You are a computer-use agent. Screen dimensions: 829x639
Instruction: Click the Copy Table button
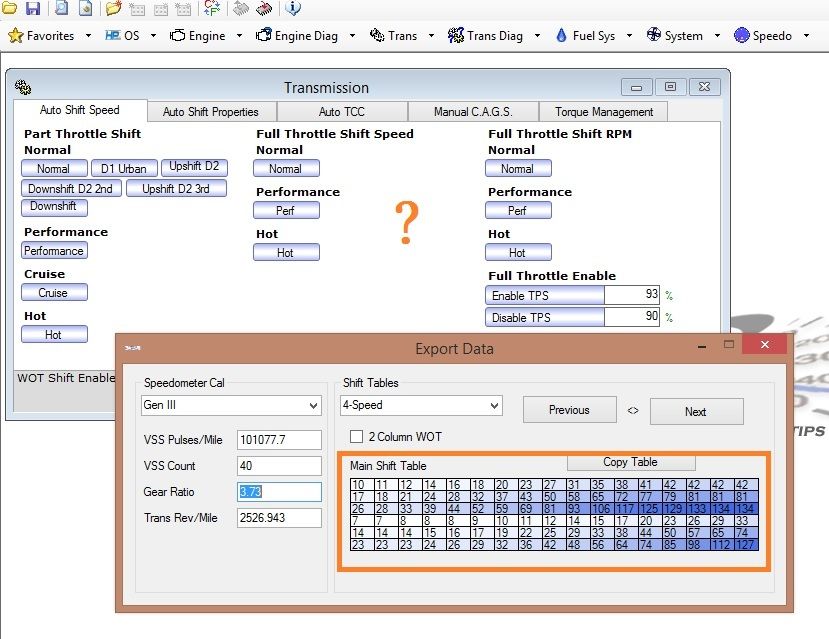(x=630, y=462)
